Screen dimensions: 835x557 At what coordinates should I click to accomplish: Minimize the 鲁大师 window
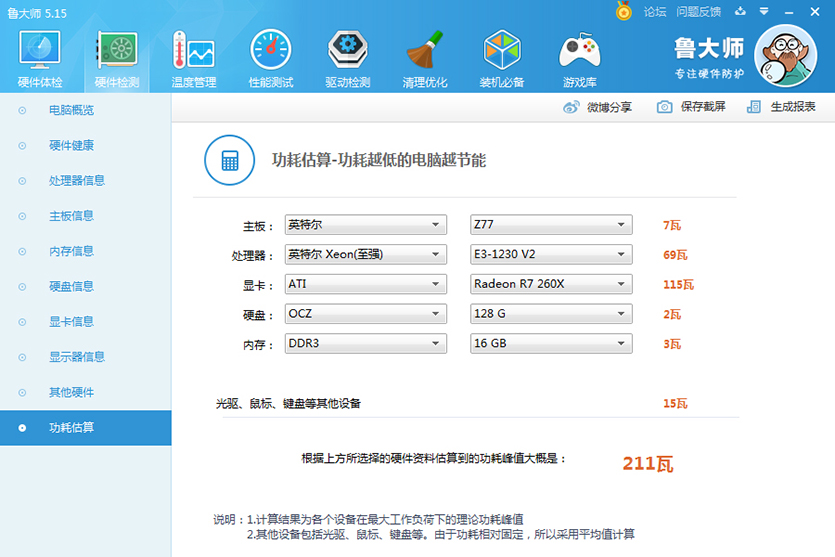click(x=789, y=12)
